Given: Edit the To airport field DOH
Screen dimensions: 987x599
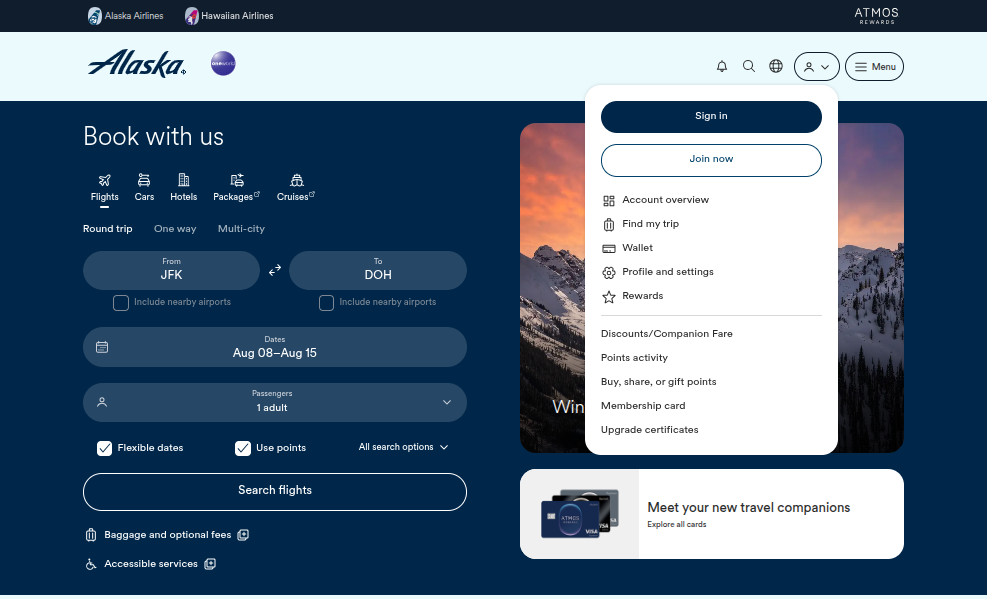Looking at the screenshot, I should pos(378,271).
